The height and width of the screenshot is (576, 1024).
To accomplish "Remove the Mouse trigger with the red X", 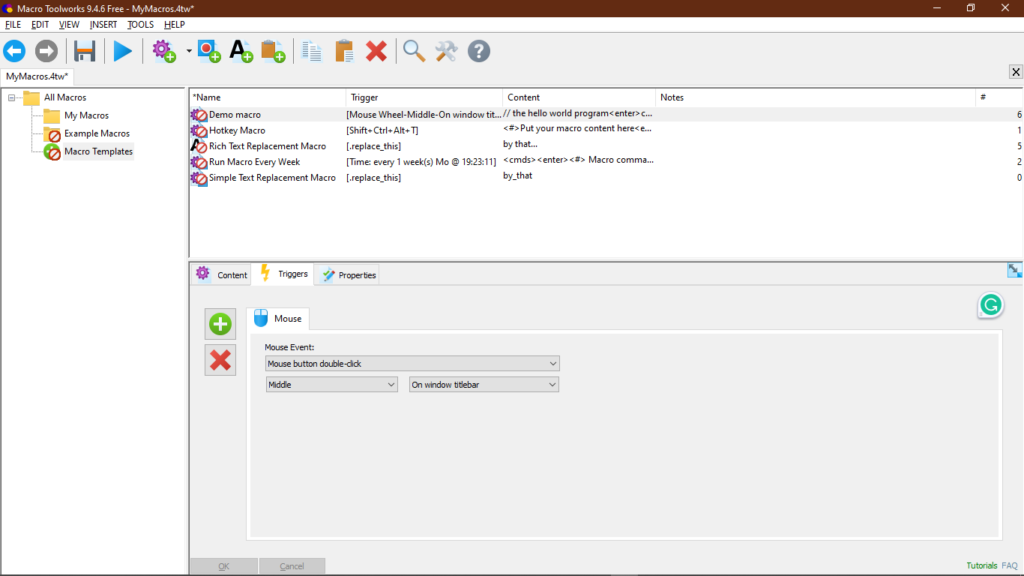I will click(220, 360).
